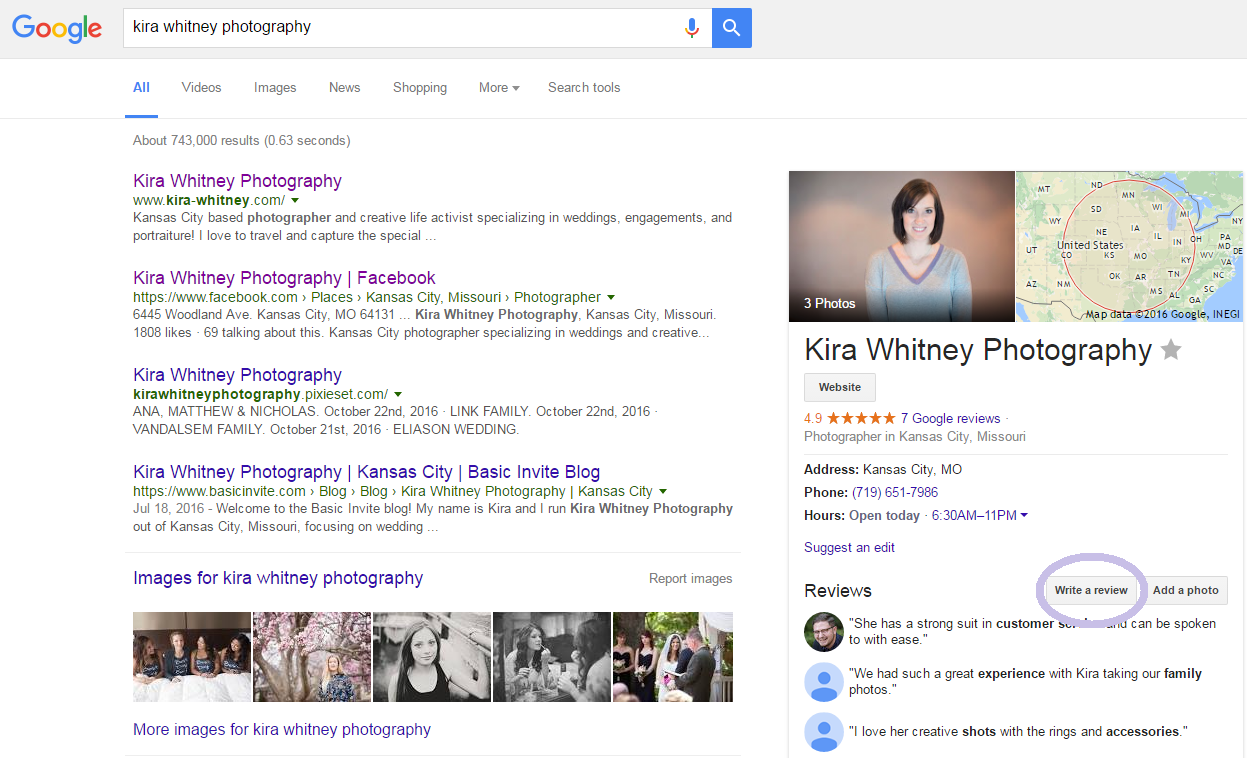This screenshot has height=758, width=1247.
Task: Click More images for kira whitney photography
Action: (282, 730)
